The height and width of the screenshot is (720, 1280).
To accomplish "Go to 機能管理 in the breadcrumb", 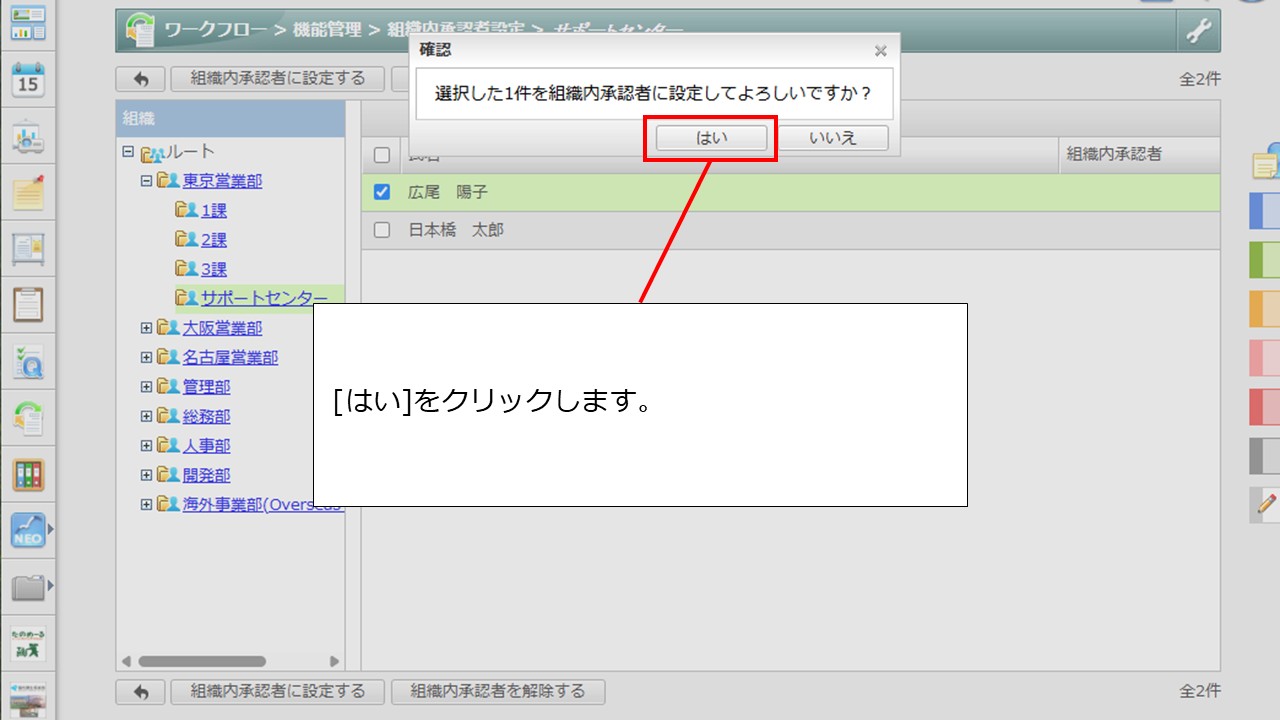I will coord(327,30).
